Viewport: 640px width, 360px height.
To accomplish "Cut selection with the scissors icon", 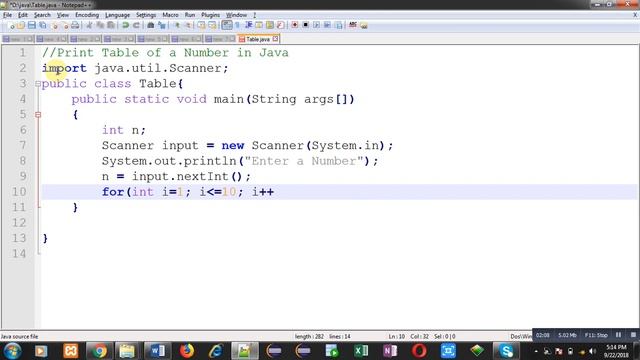I will point(89,25).
